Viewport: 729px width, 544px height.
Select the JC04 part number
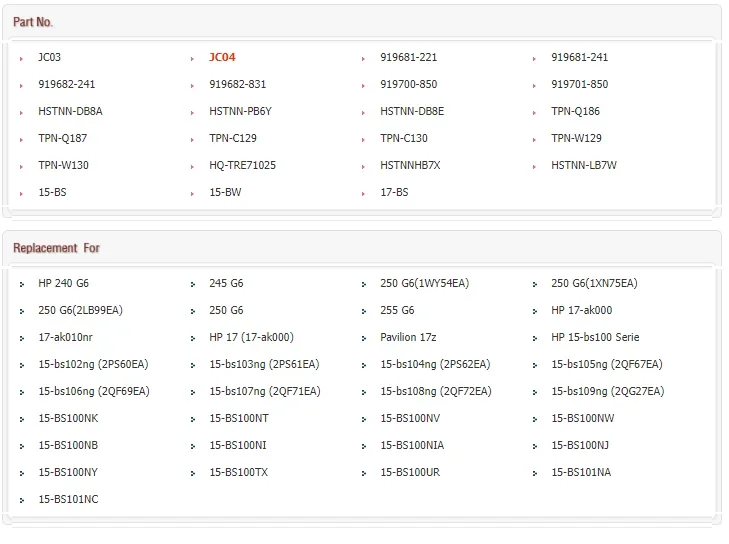pyautogui.click(x=222, y=57)
